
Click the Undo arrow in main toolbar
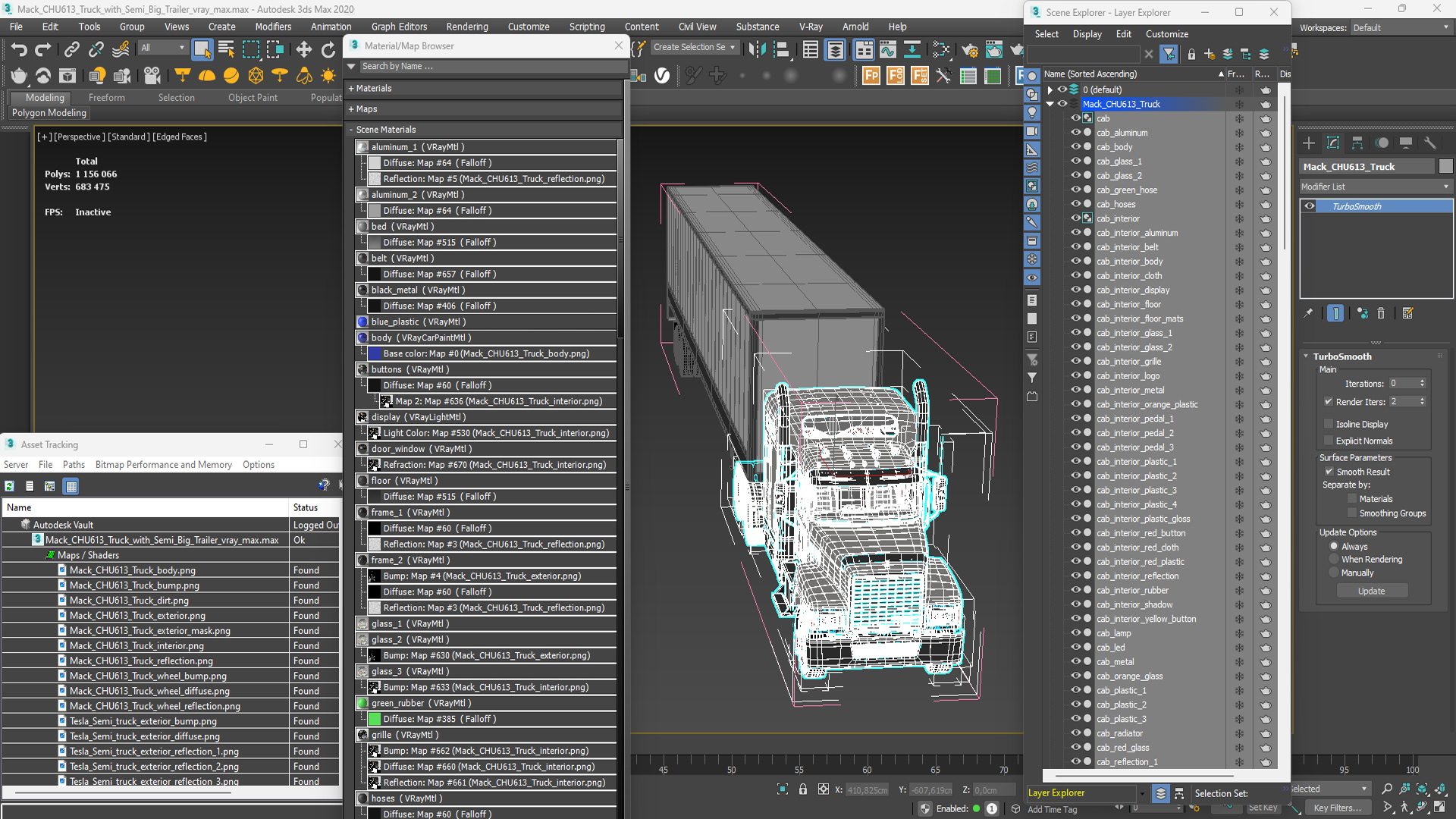(18, 50)
